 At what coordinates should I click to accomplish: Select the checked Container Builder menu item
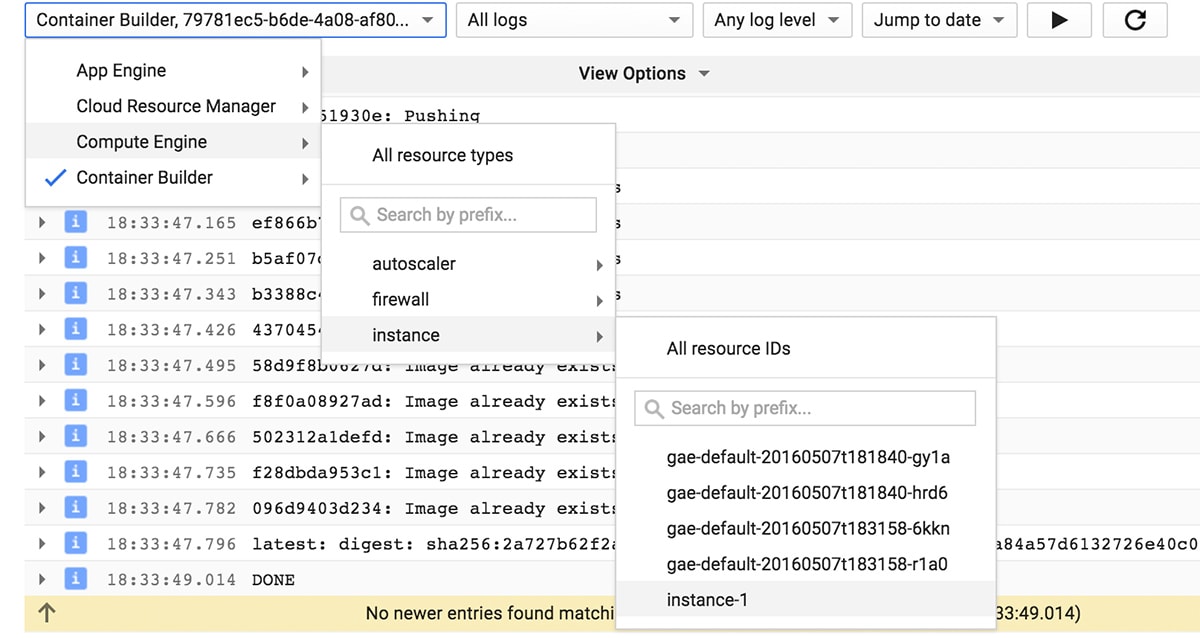[x=173, y=178]
